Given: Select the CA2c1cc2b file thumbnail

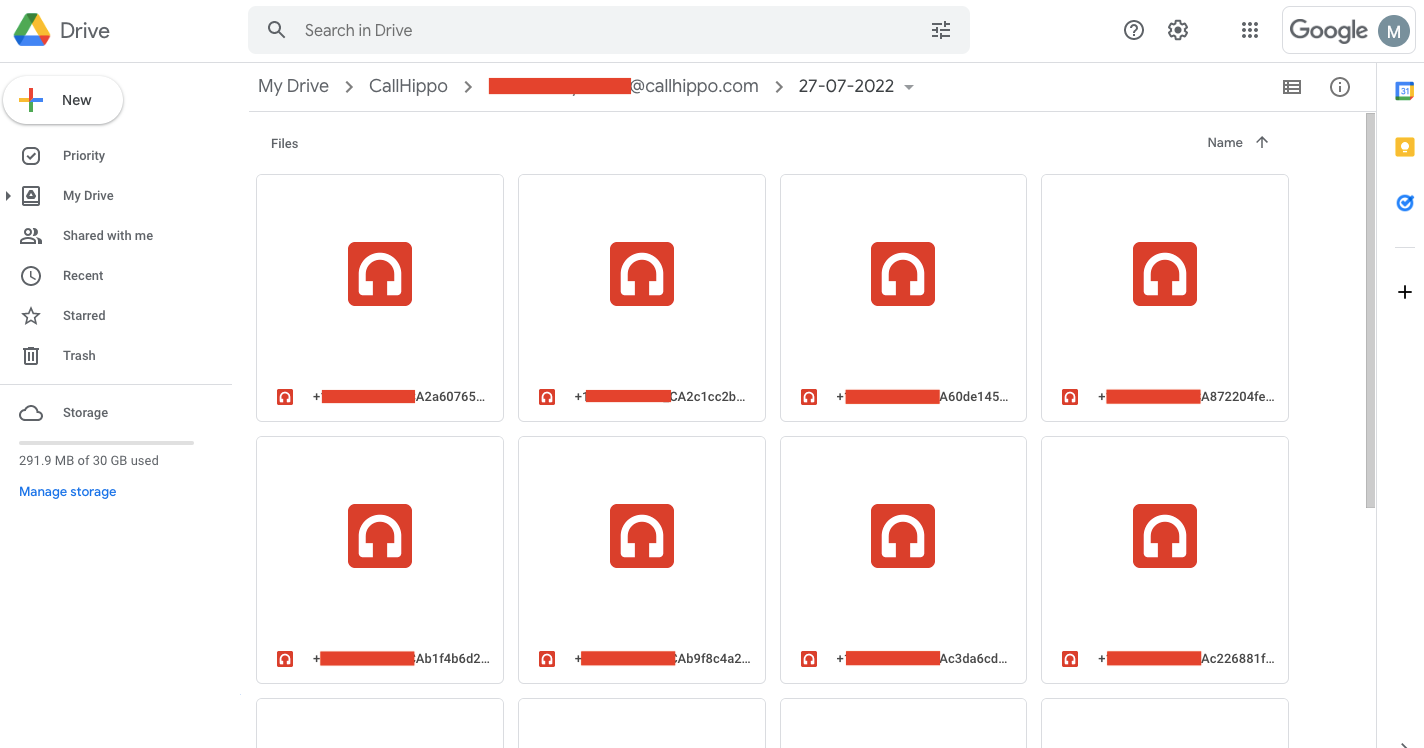Looking at the screenshot, I should point(642,274).
